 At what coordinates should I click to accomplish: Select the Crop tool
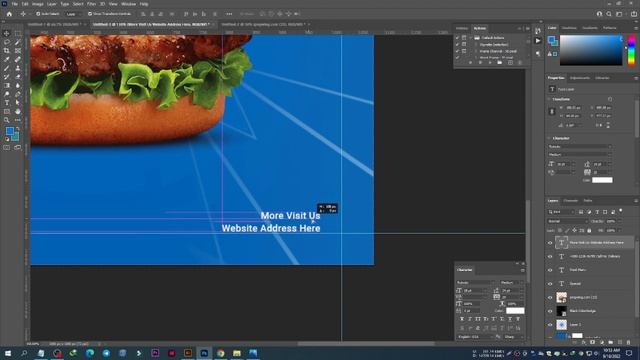point(7,51)
